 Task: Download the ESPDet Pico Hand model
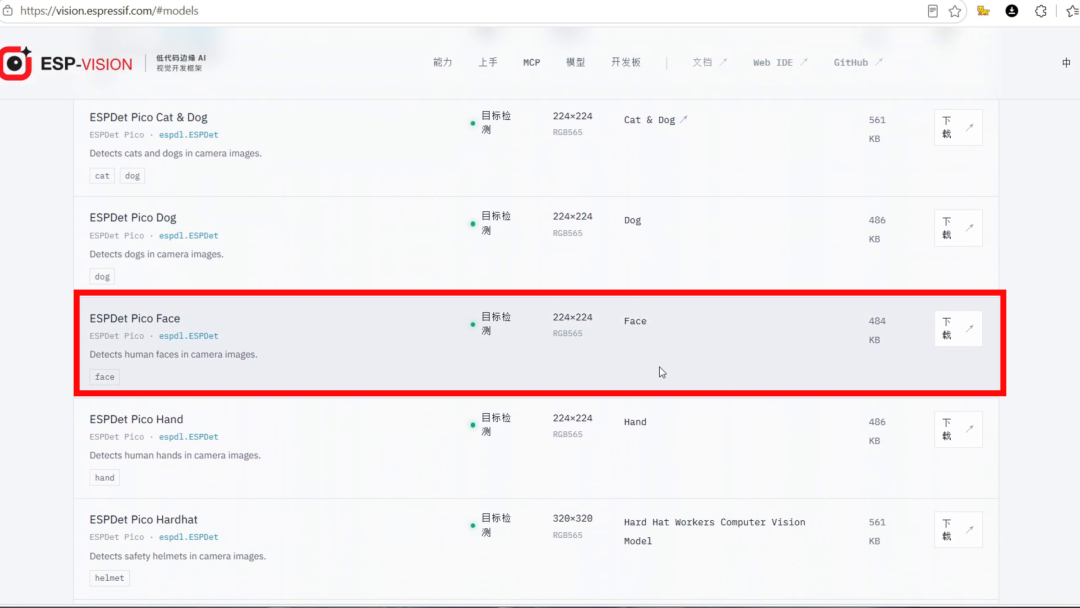958,429
